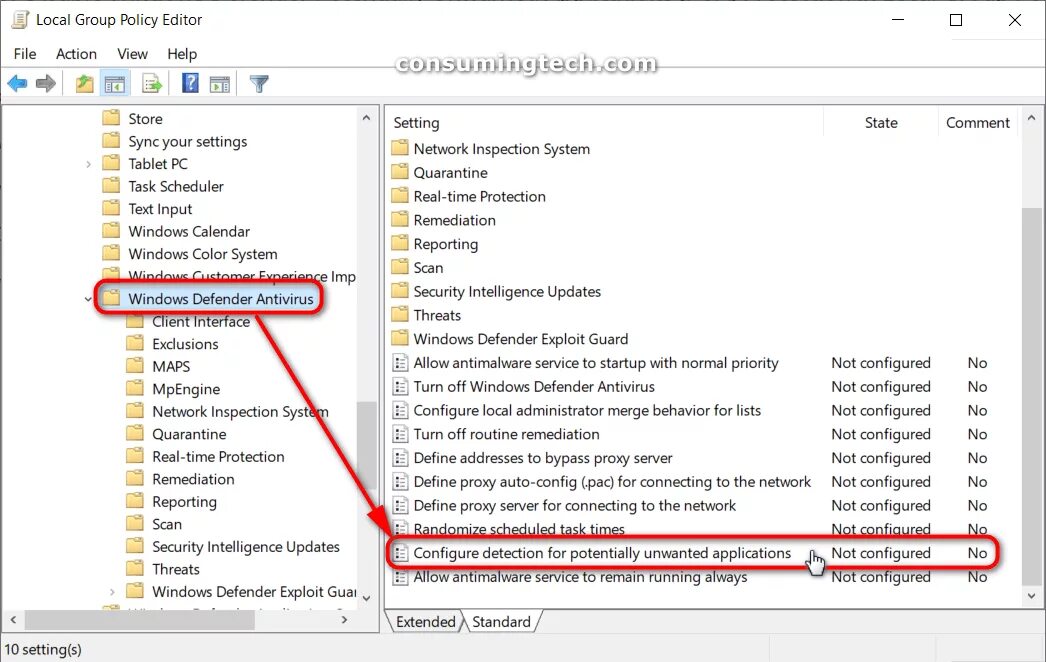Select Allow antimalware service to remain running
The width and height of the screenshot is (1046, 662).
pos(580,577)
